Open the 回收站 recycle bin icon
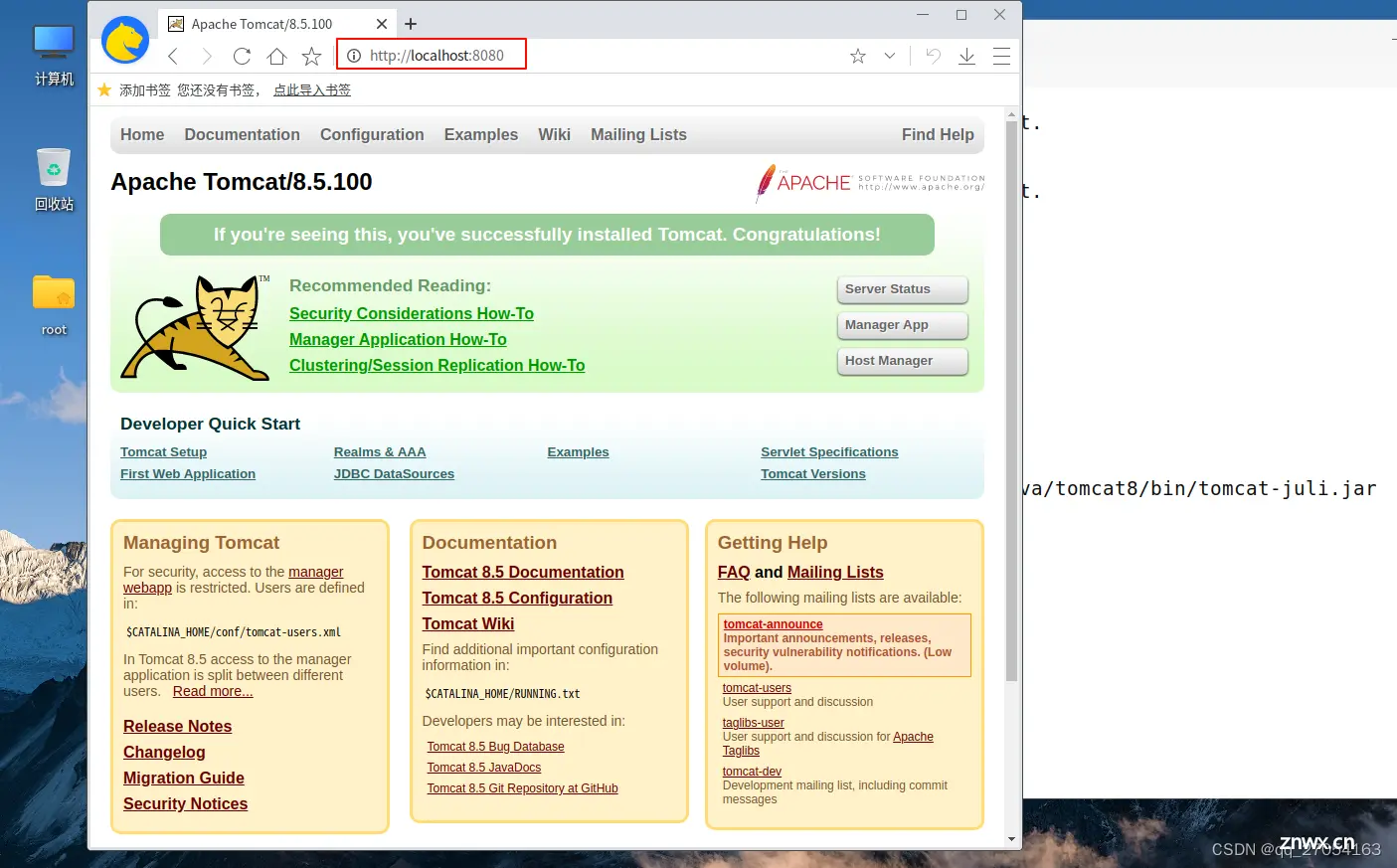The height and width of the screenshot is (868, 1397). coord(54,180)
